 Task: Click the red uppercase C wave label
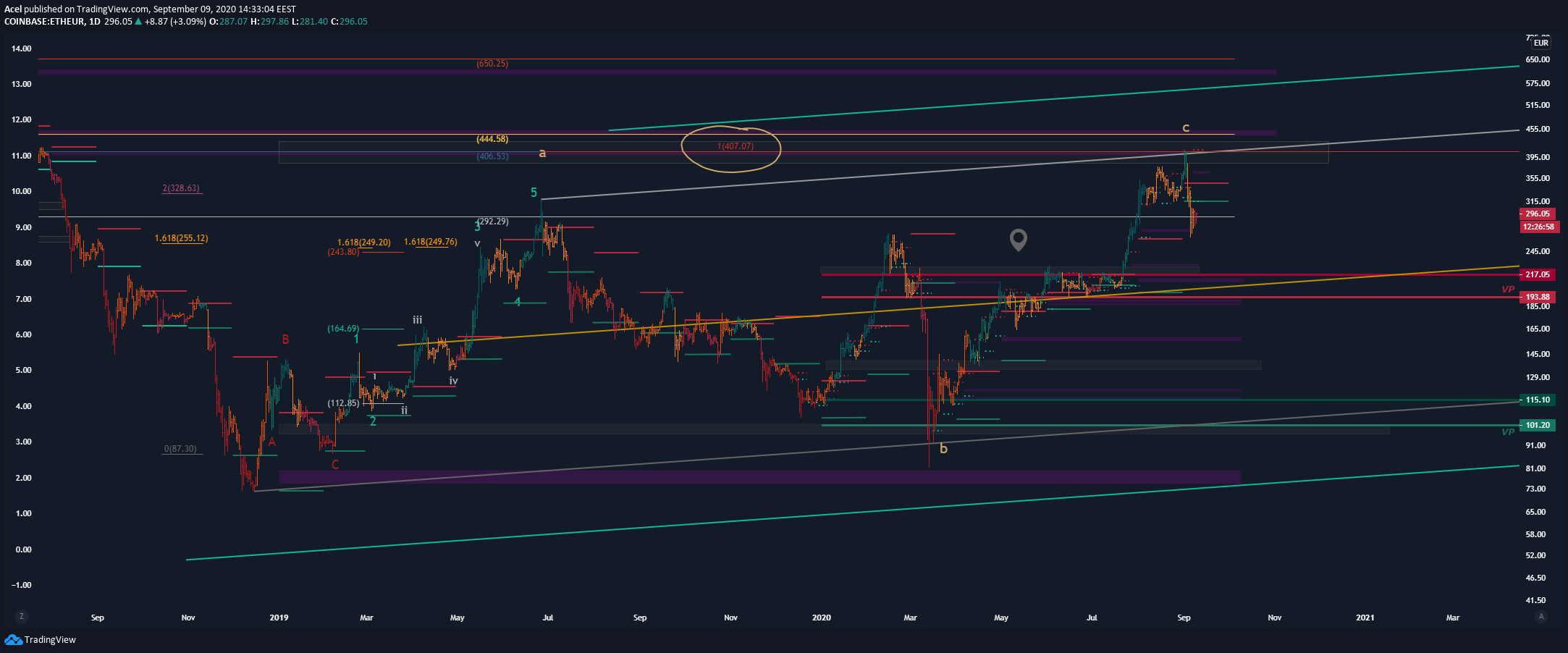pos(335,465)
